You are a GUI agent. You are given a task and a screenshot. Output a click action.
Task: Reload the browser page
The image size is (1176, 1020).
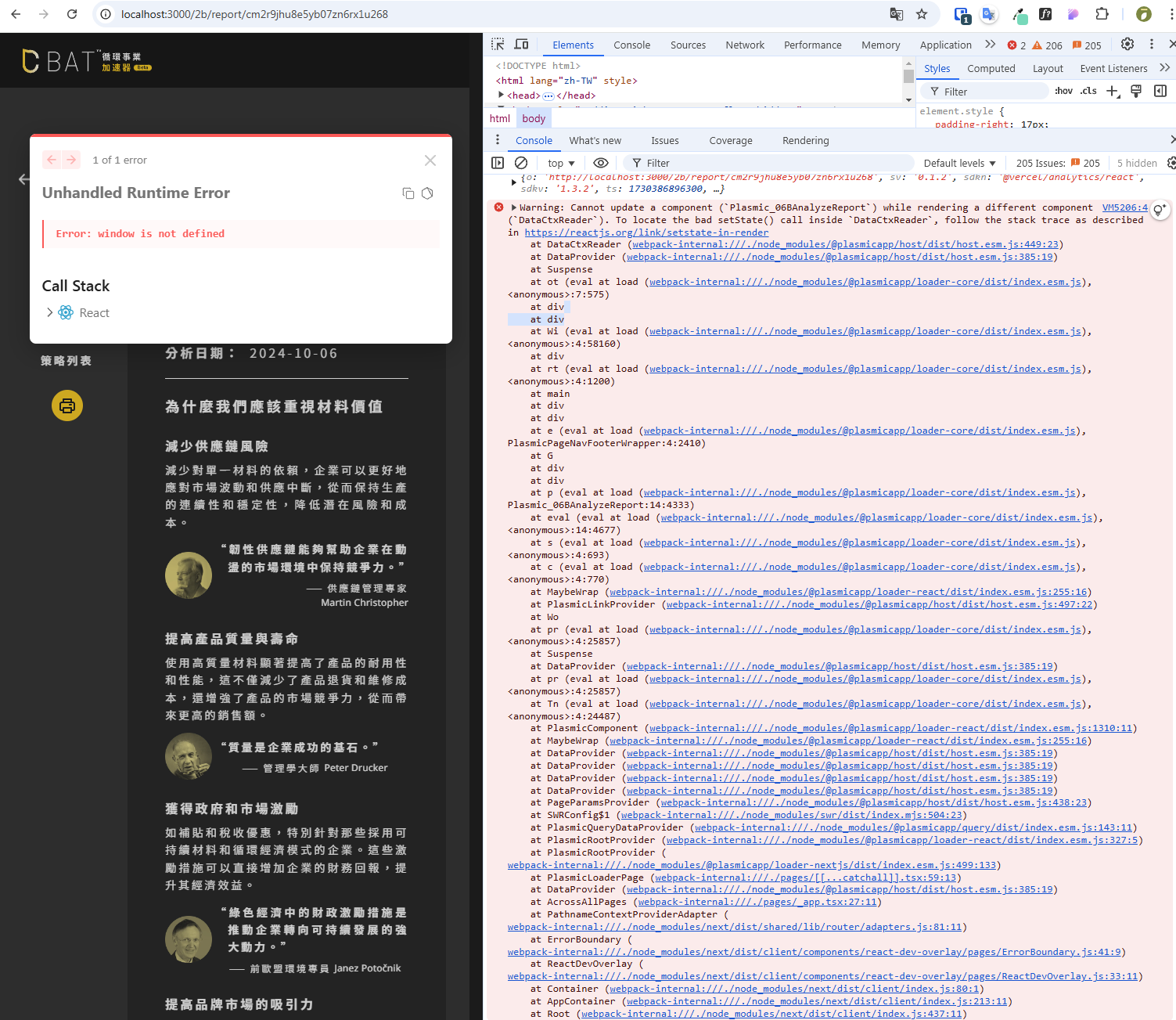[x=72, y=14]
